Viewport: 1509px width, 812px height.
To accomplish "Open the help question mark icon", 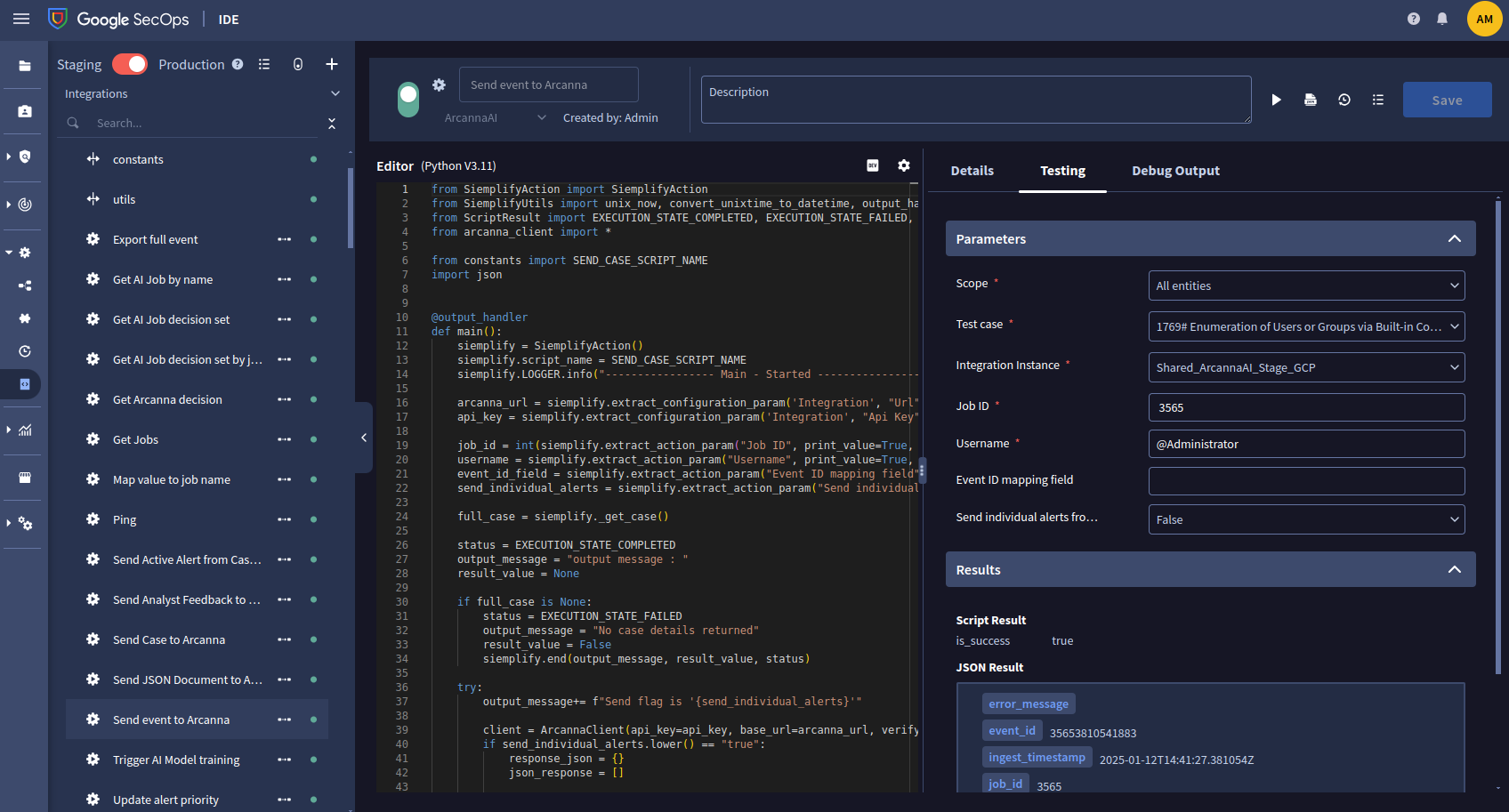I will point(1414,19).
